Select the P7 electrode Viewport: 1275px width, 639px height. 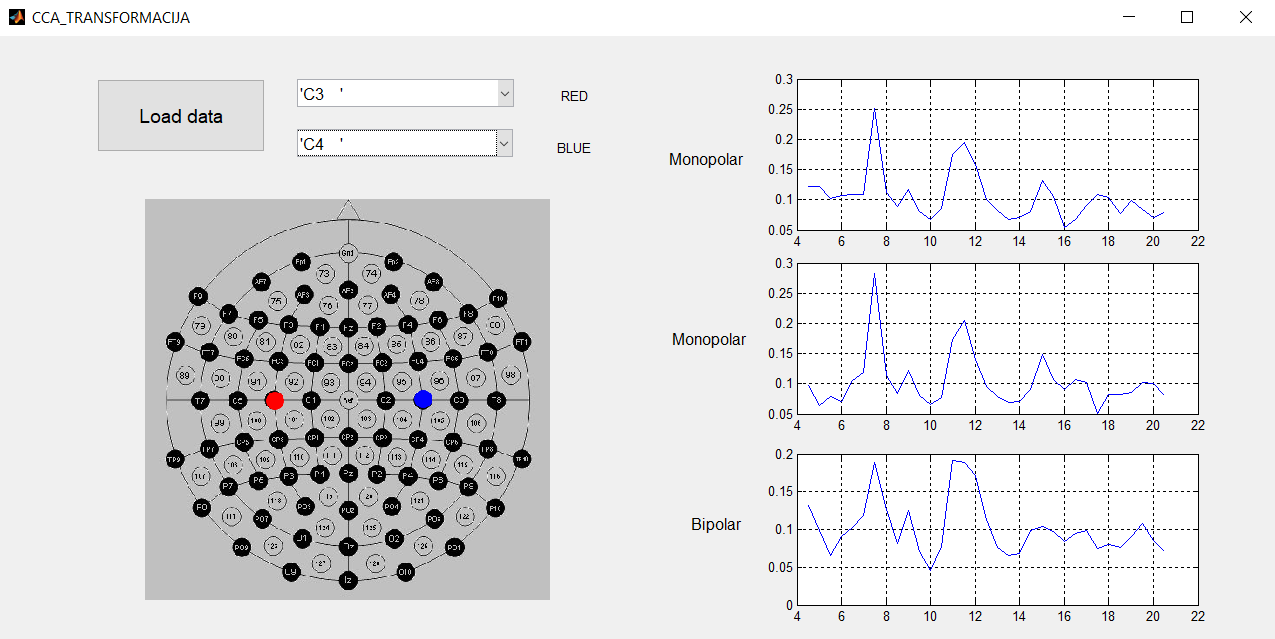228,486
